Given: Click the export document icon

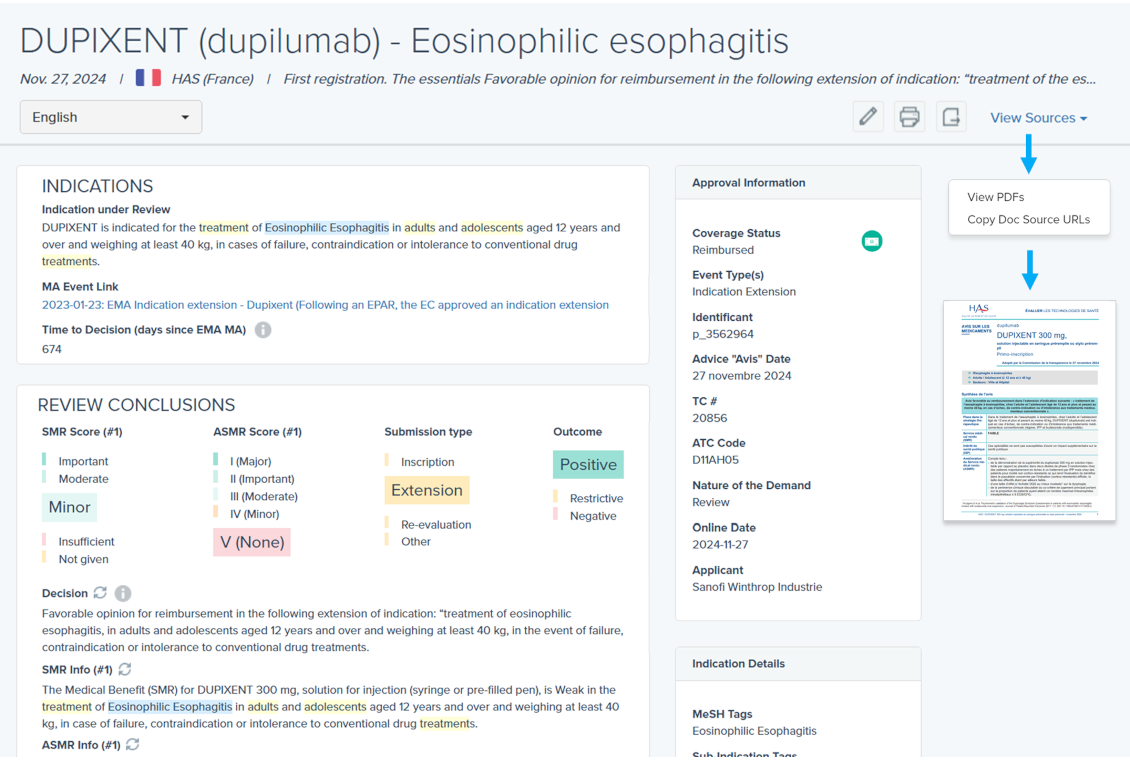Looking at the screenshot, I should point(951,117).
